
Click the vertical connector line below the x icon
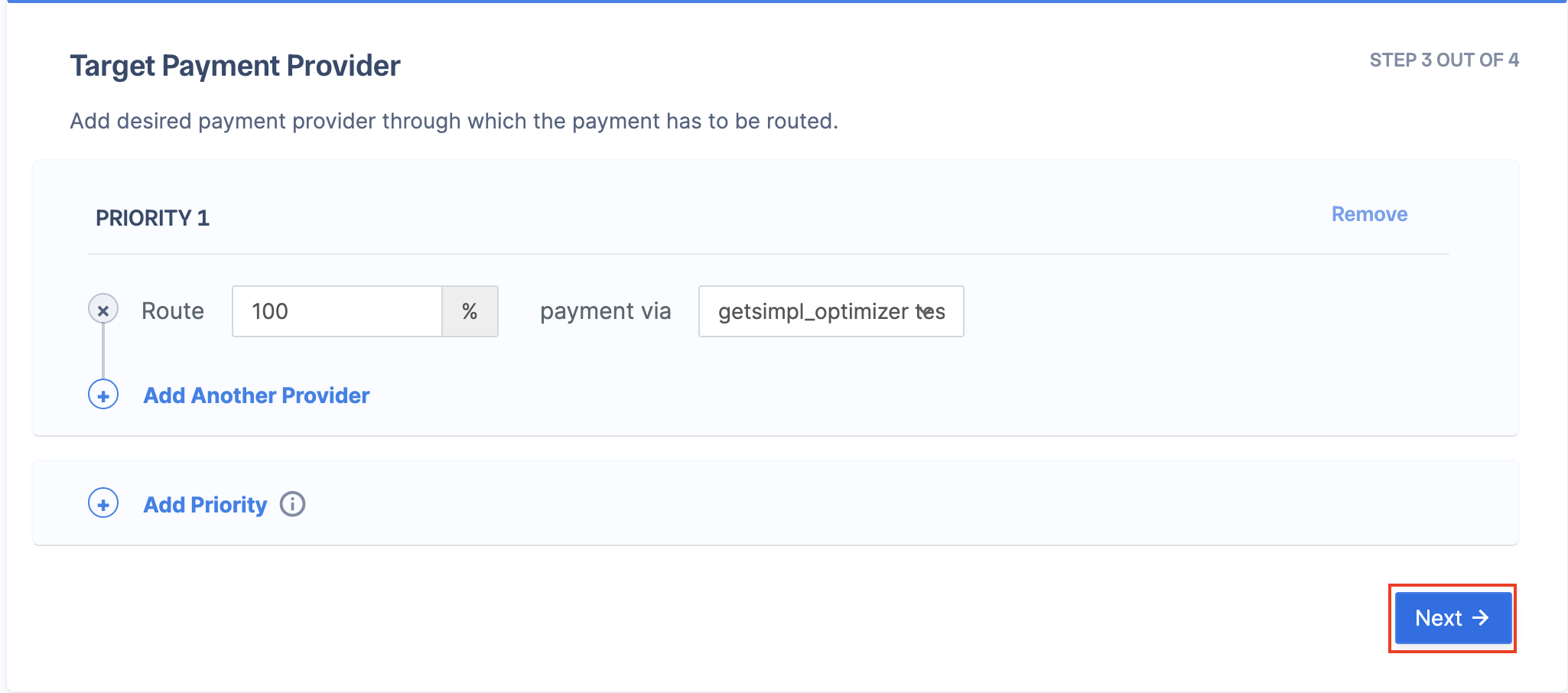(x=103, y=352)
